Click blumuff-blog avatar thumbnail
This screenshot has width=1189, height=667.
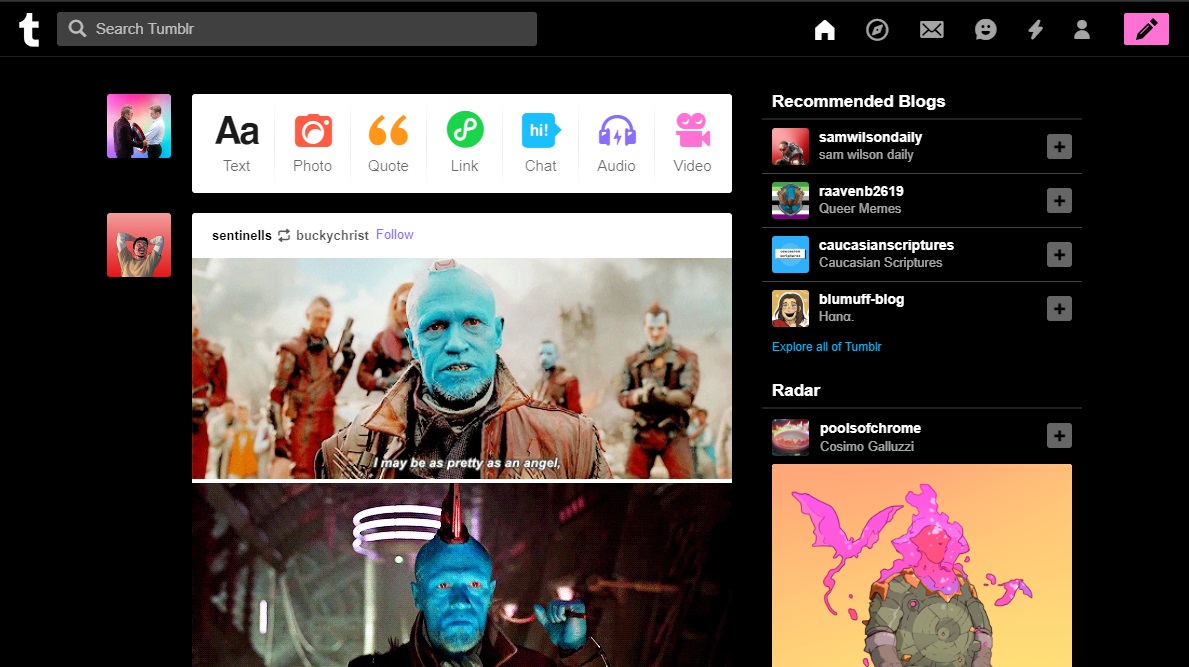point(790,308)
